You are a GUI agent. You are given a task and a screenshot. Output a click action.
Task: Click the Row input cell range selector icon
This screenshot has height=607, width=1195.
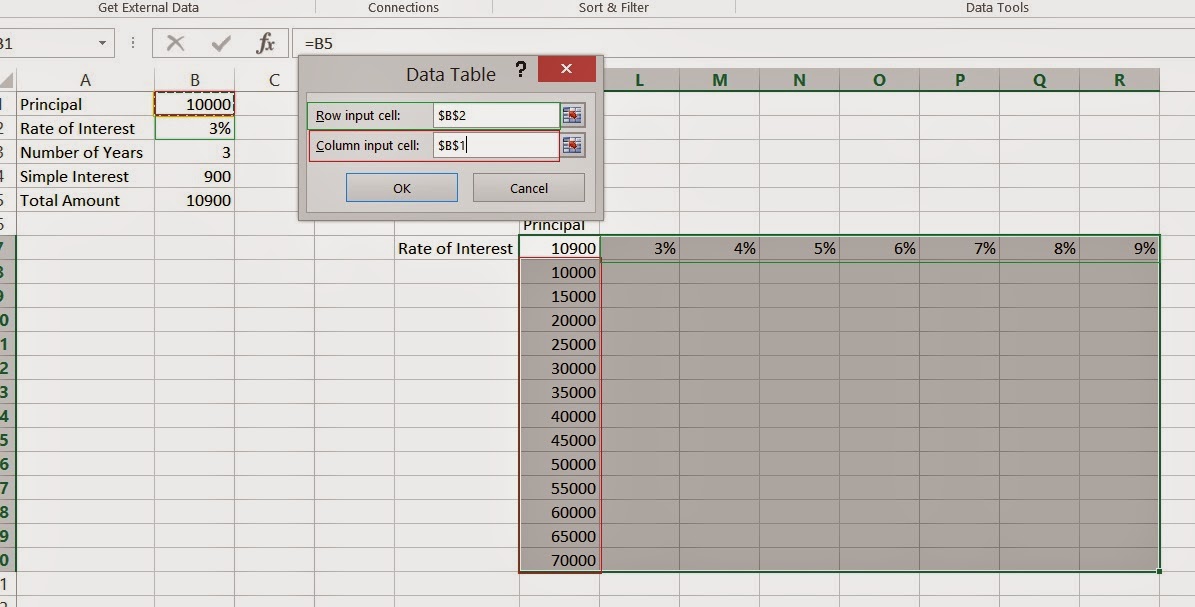point(573,115)
